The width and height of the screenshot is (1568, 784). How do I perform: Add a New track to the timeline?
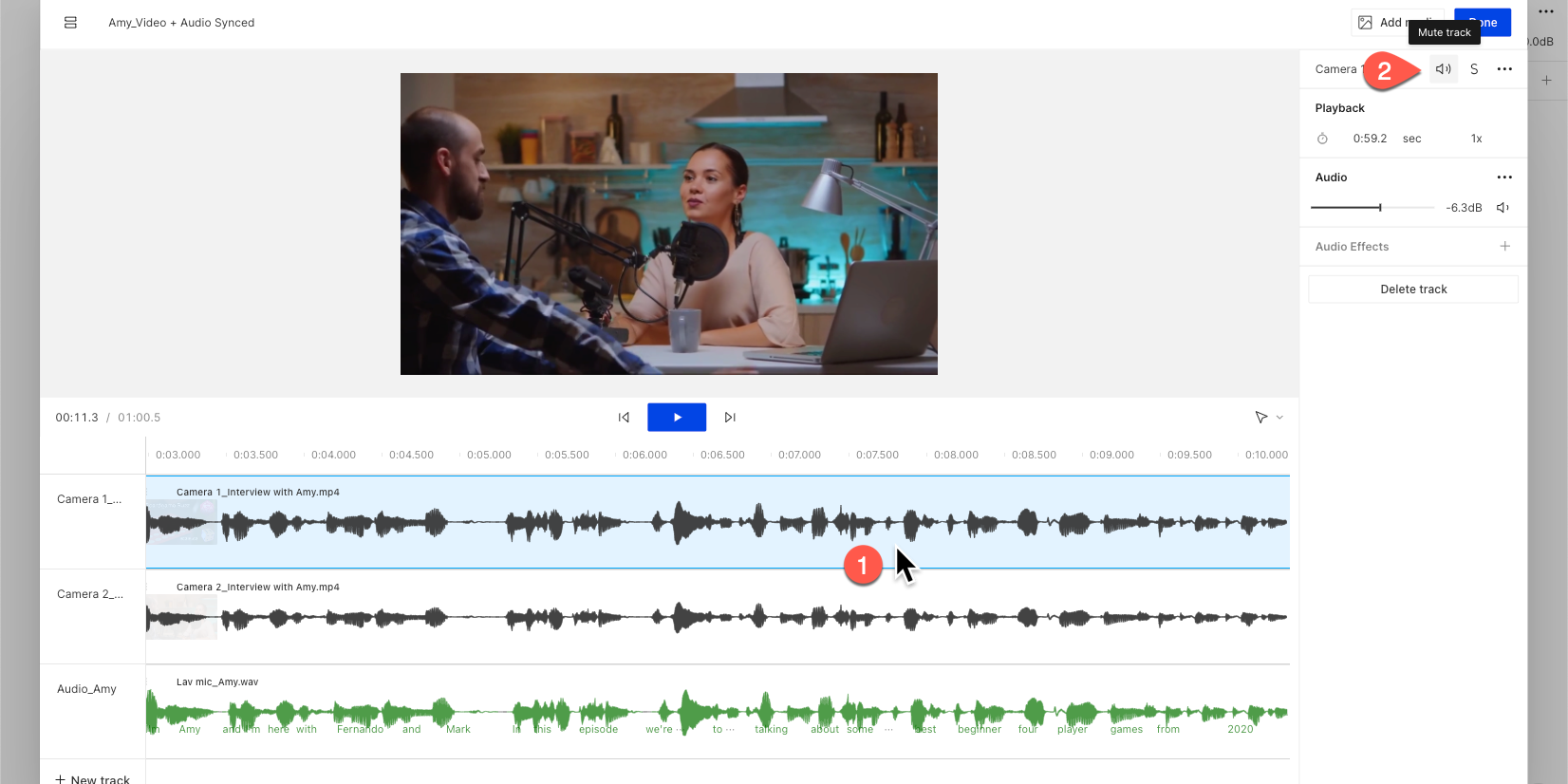(92, 779)
